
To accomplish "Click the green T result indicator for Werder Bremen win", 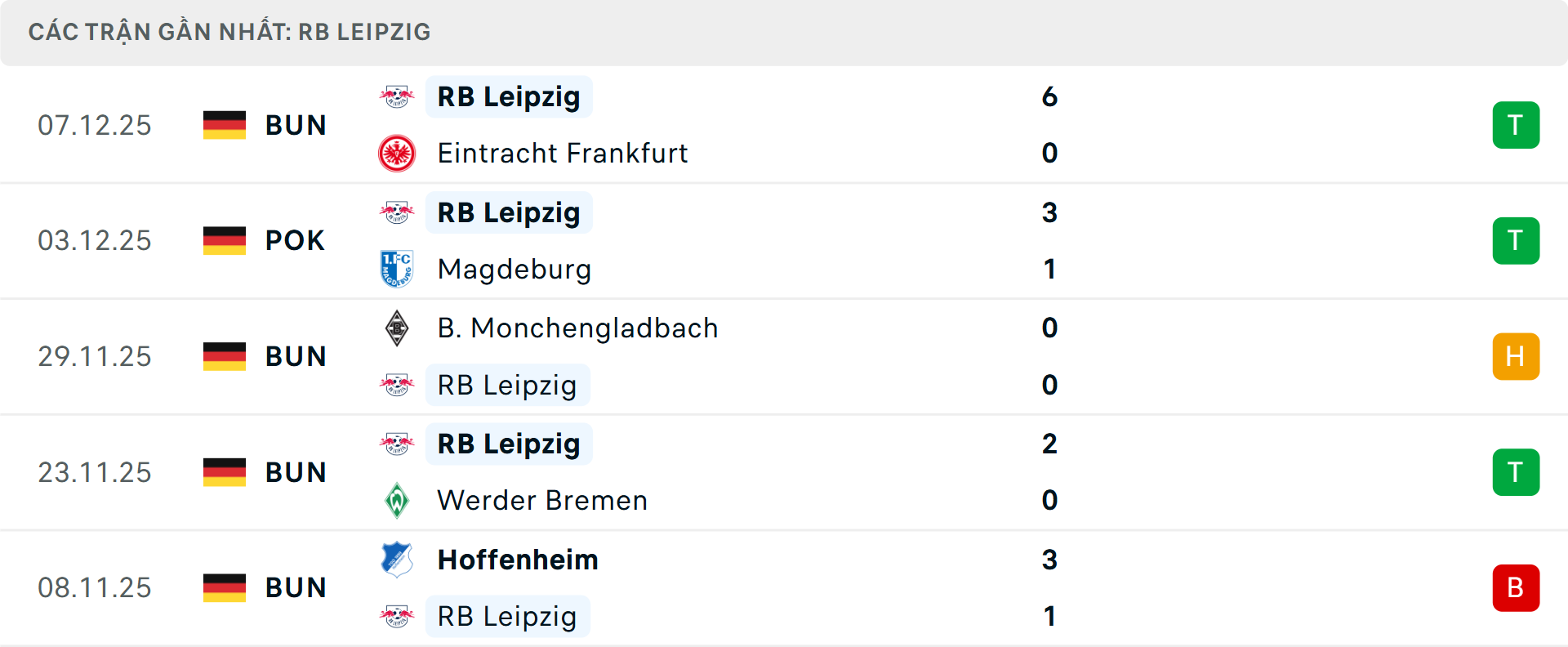I will (1516, 471).
